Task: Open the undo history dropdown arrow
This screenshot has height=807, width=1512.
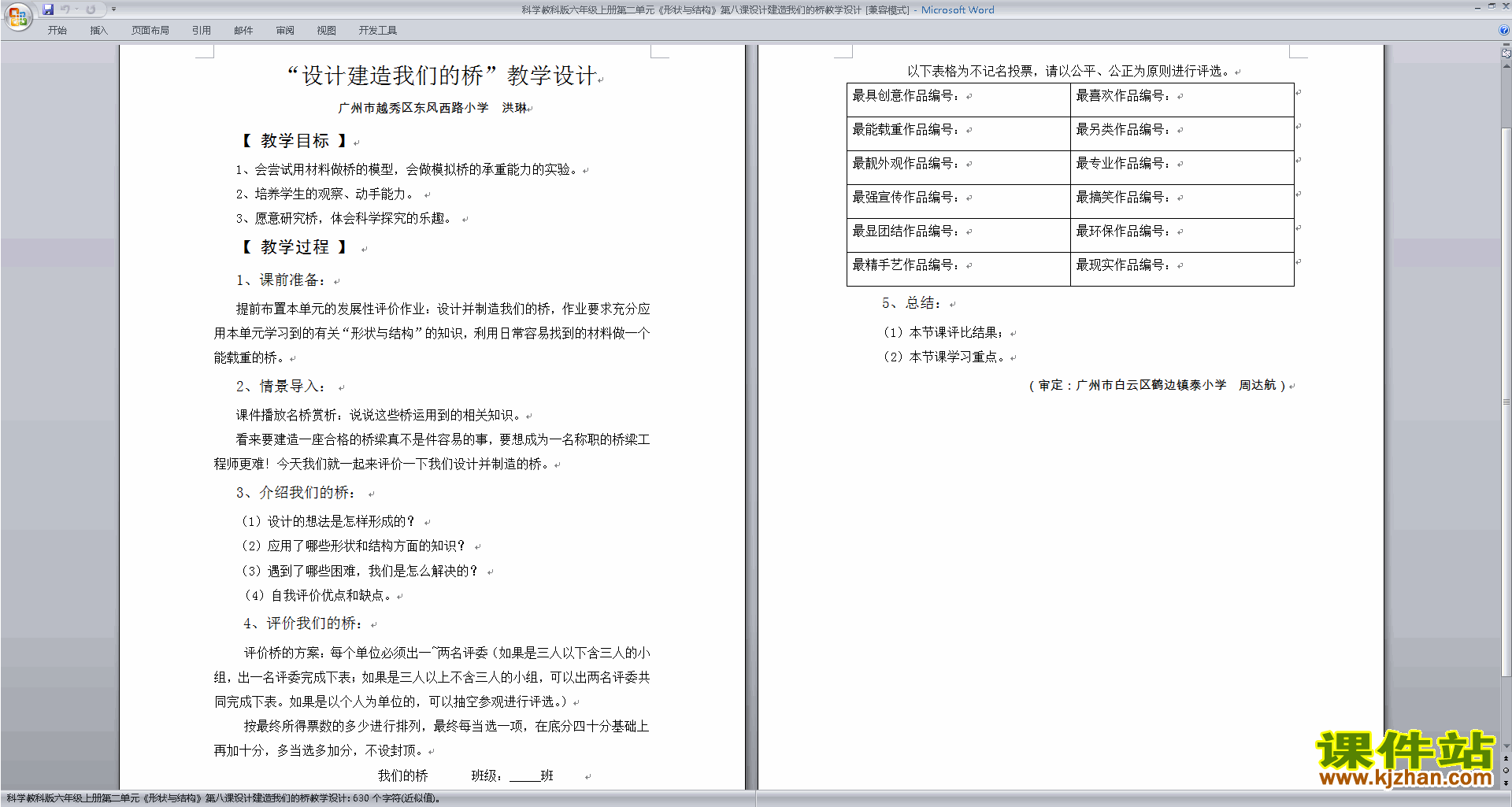Action: point(76,9)
